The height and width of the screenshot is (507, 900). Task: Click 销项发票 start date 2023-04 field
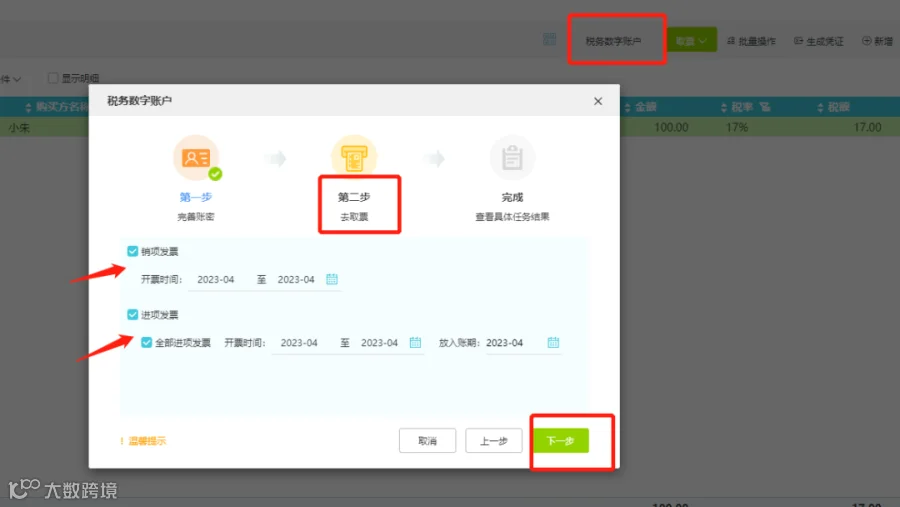216,280
